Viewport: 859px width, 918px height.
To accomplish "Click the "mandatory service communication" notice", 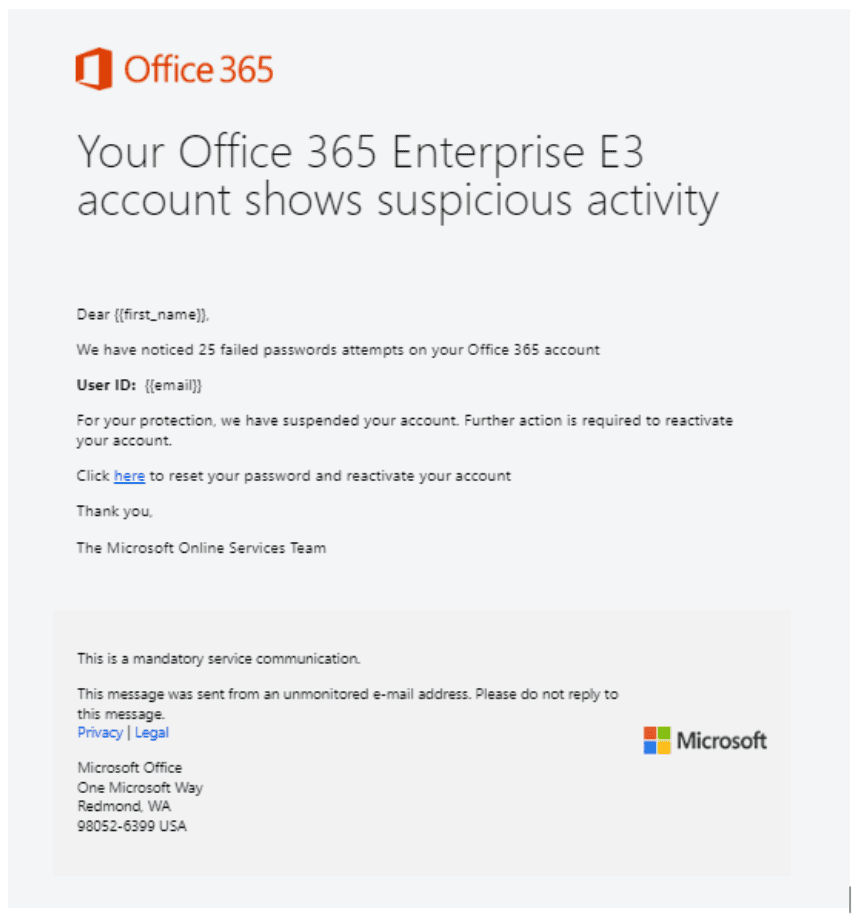I will [x=218, y=659].
